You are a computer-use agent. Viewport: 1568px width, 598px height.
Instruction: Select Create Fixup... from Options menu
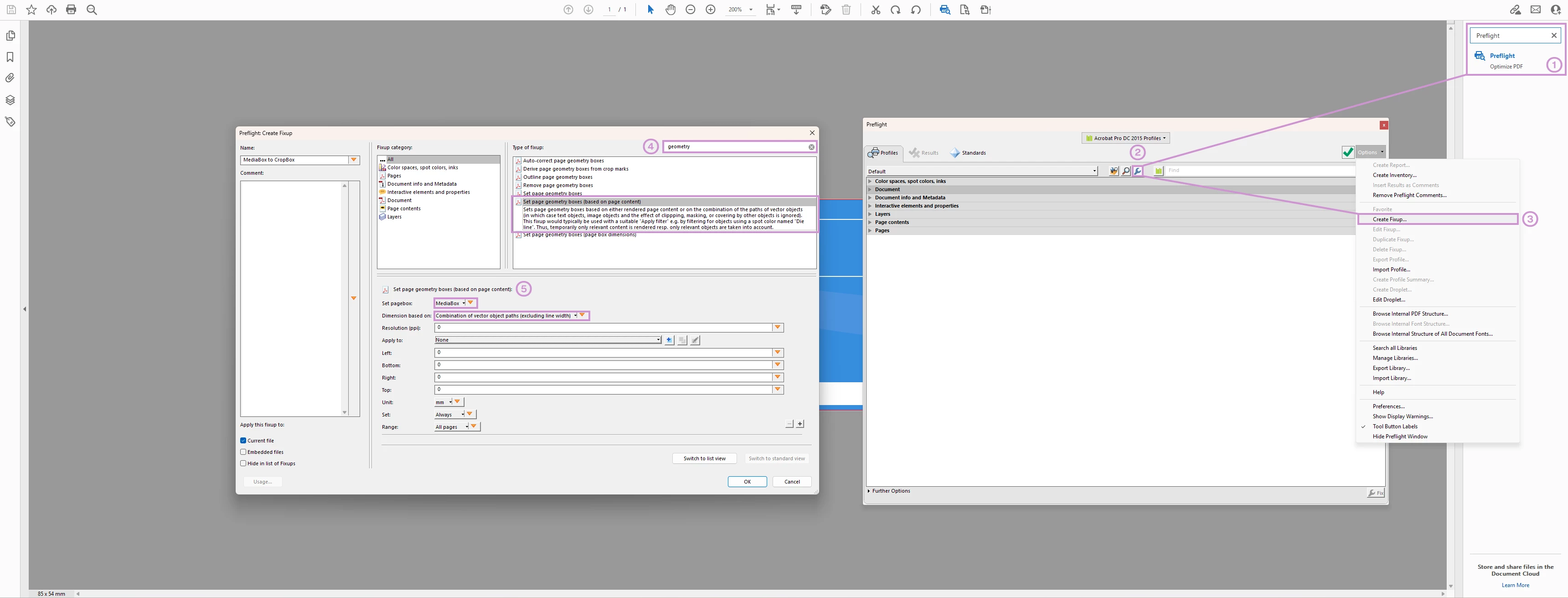pos(1389,219)
